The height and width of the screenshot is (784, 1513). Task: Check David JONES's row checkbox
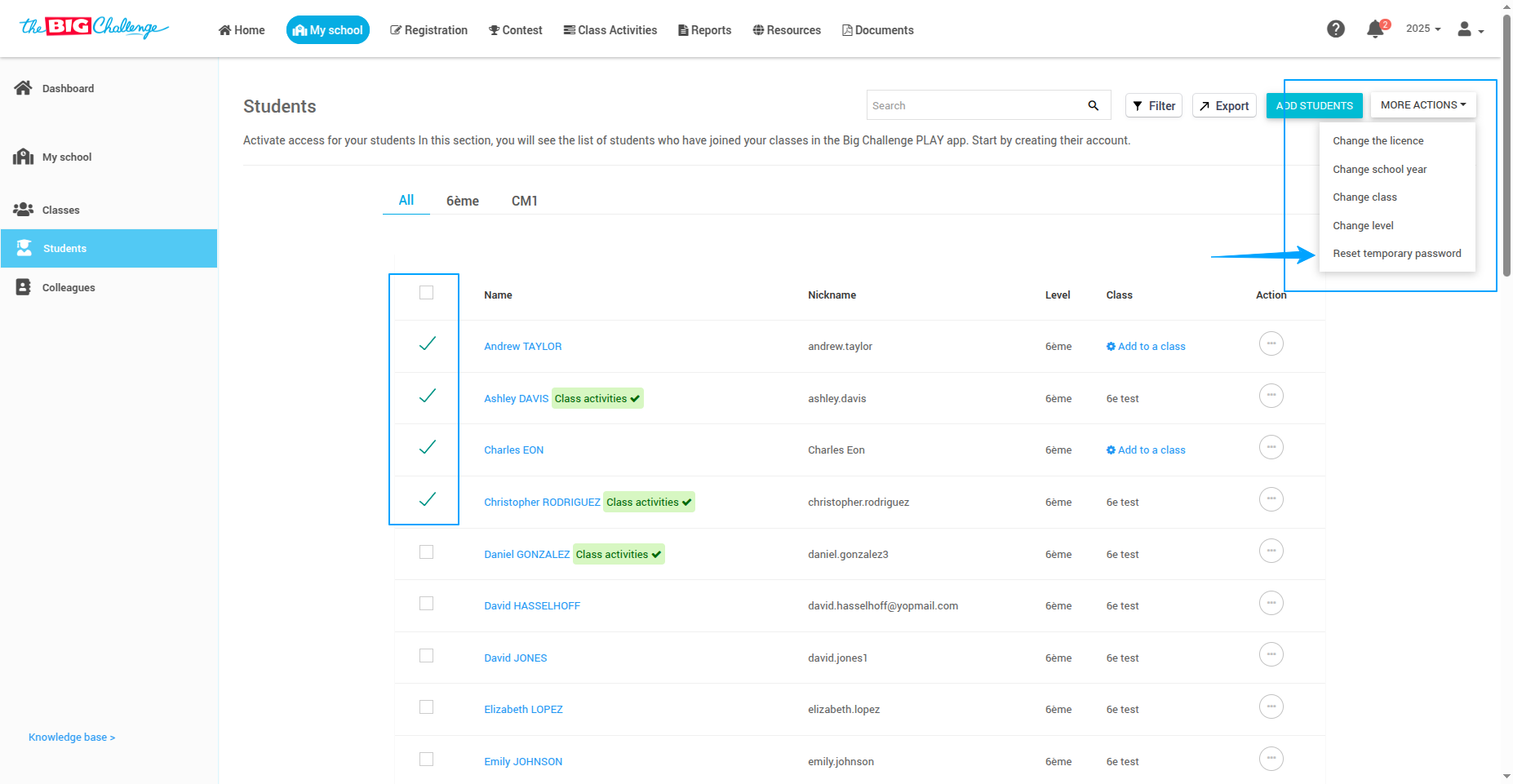coord(426,656)
